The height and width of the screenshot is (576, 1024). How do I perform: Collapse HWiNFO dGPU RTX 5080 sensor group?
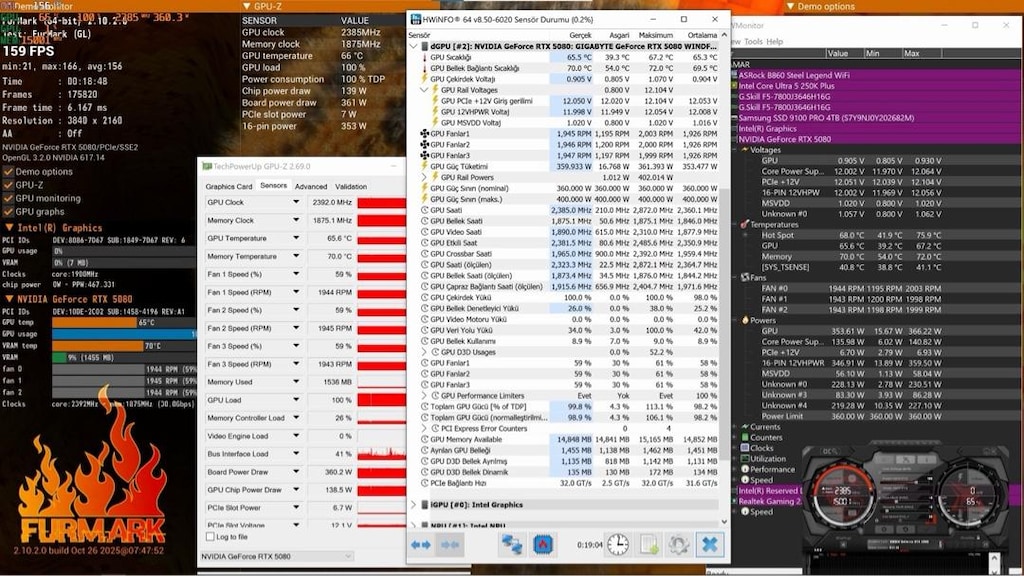coord(413,46)
